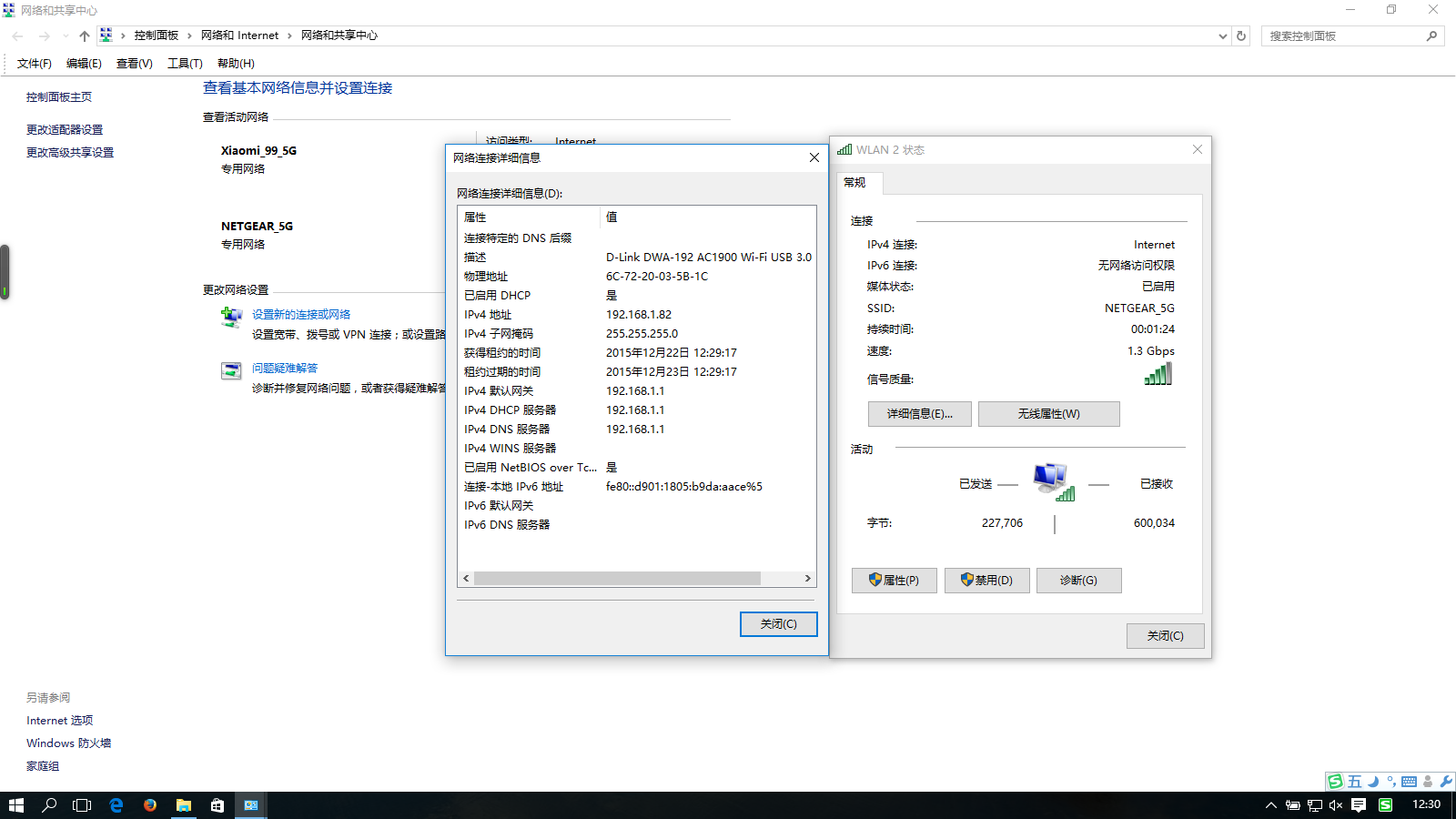Open the 查看(V) menu
The width and height of the screenshot is (1456, 819).
pos(134,64)
